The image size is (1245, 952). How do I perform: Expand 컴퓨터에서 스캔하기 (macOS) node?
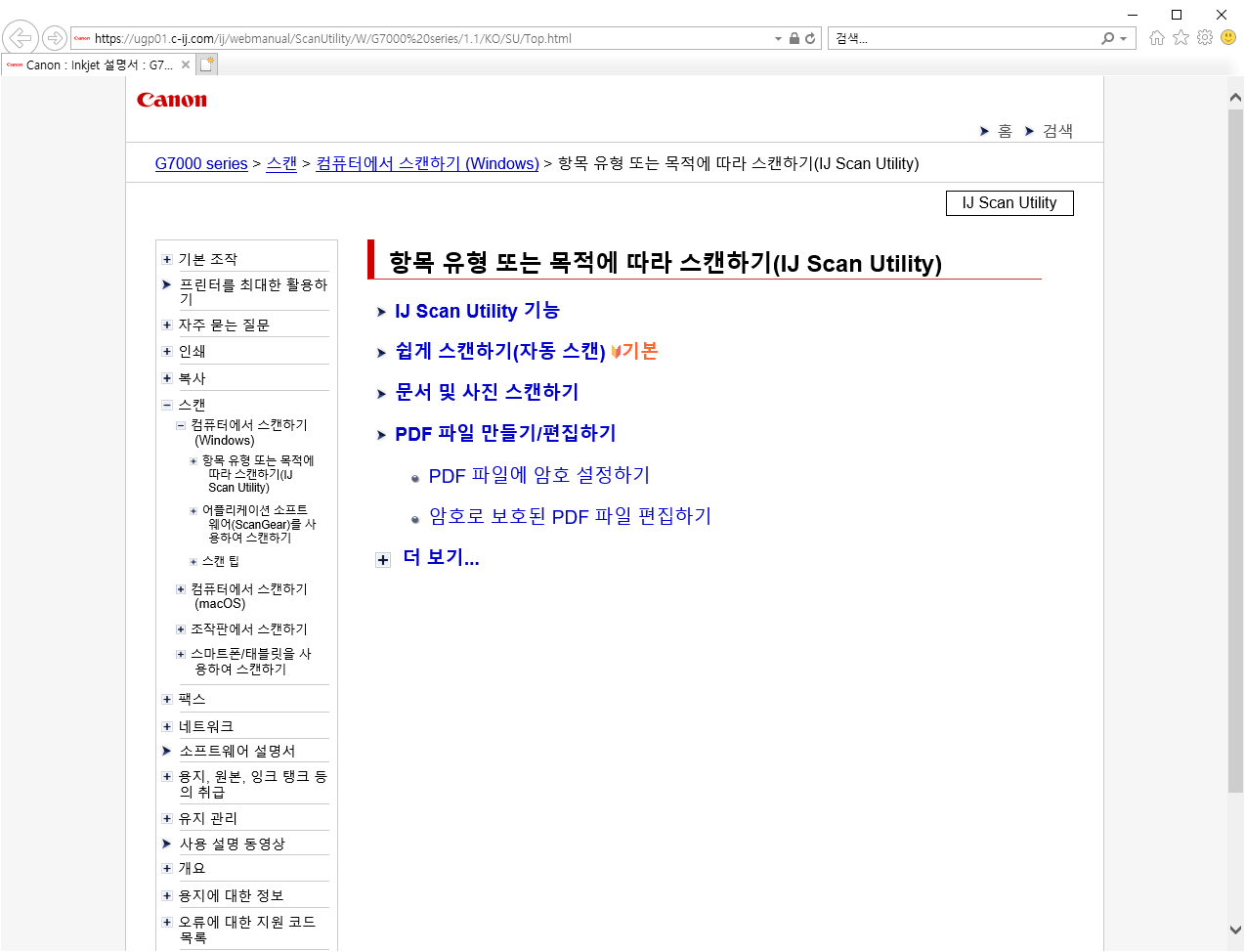[181, 589]
